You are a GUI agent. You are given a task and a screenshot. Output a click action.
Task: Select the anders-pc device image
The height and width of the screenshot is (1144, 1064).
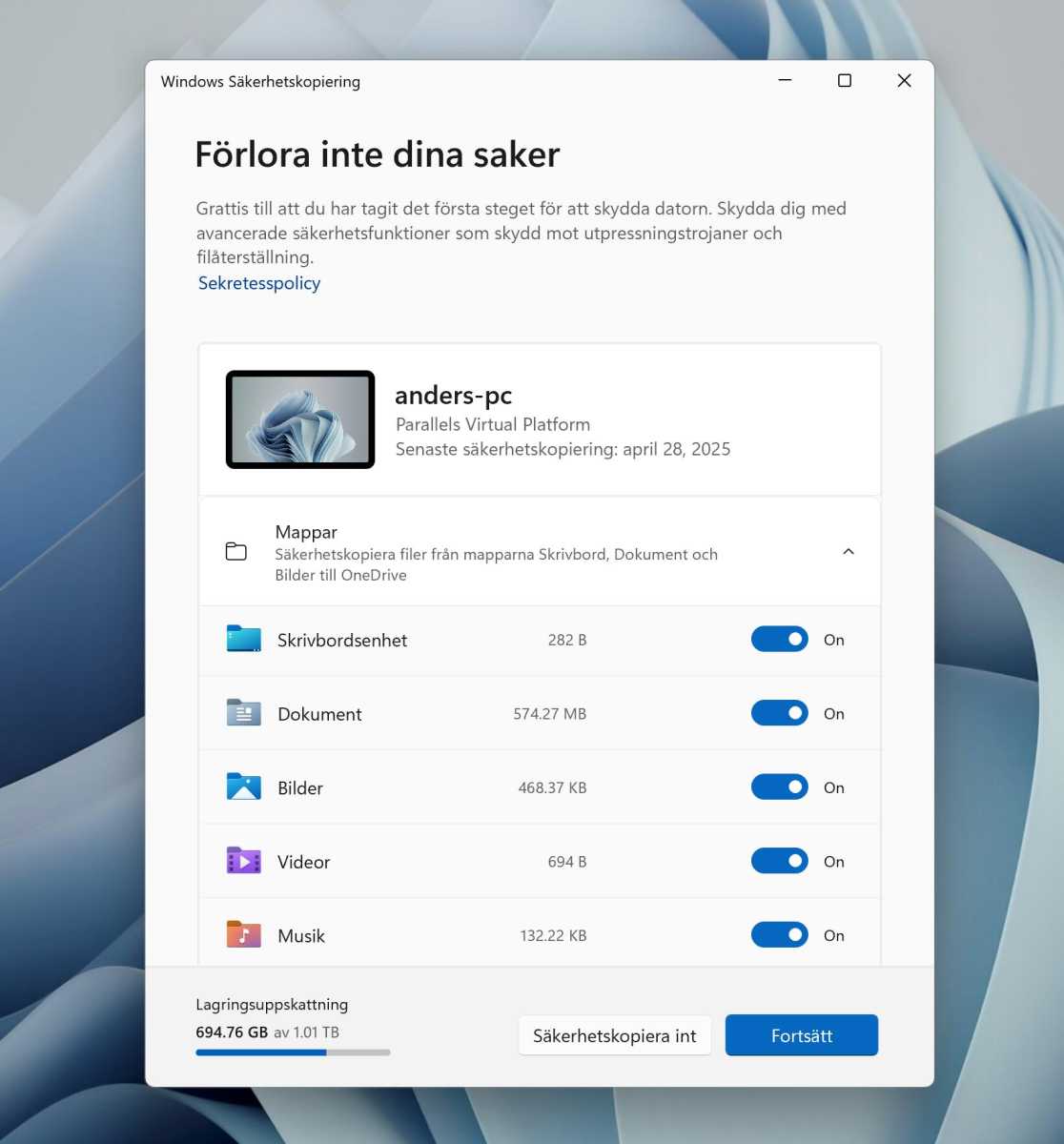coord(299,419)
